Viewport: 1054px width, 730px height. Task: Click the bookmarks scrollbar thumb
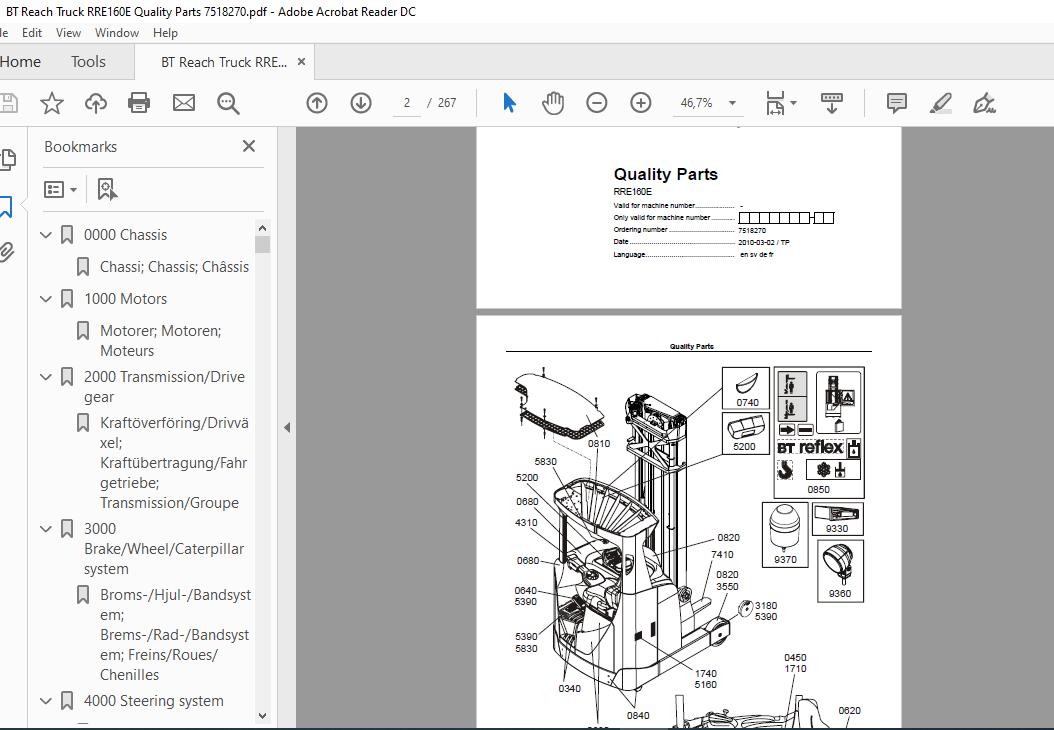point(263,245)
